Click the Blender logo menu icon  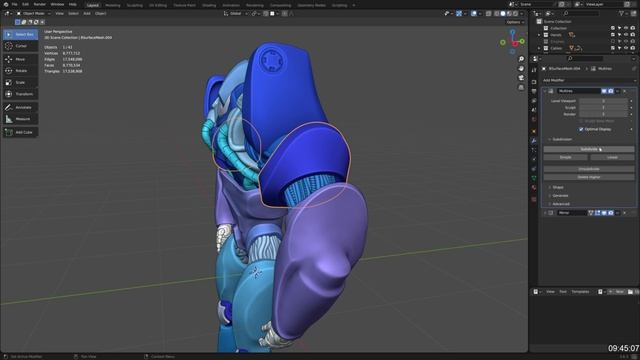click(6, 4)
